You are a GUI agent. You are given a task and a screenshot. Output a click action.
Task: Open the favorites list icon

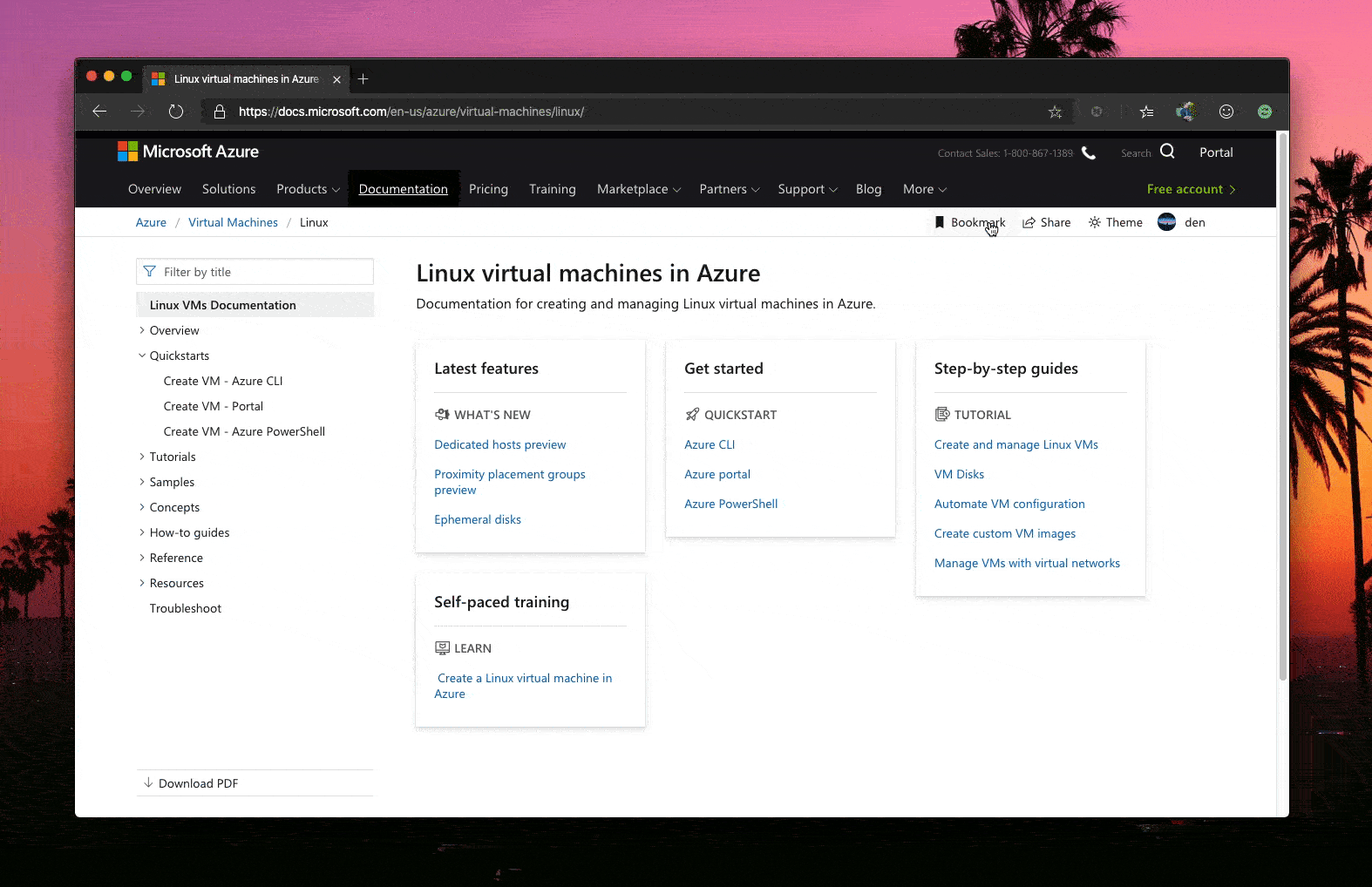(x=1146, y=112)
